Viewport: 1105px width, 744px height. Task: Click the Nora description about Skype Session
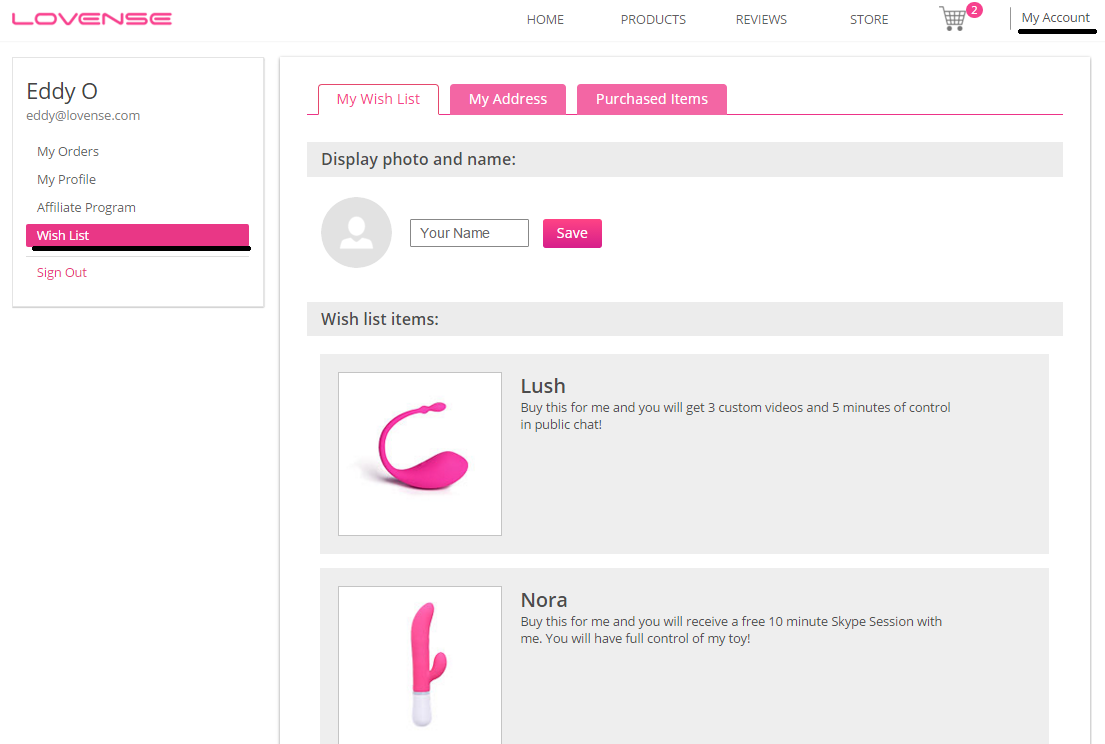pos(731,630)
